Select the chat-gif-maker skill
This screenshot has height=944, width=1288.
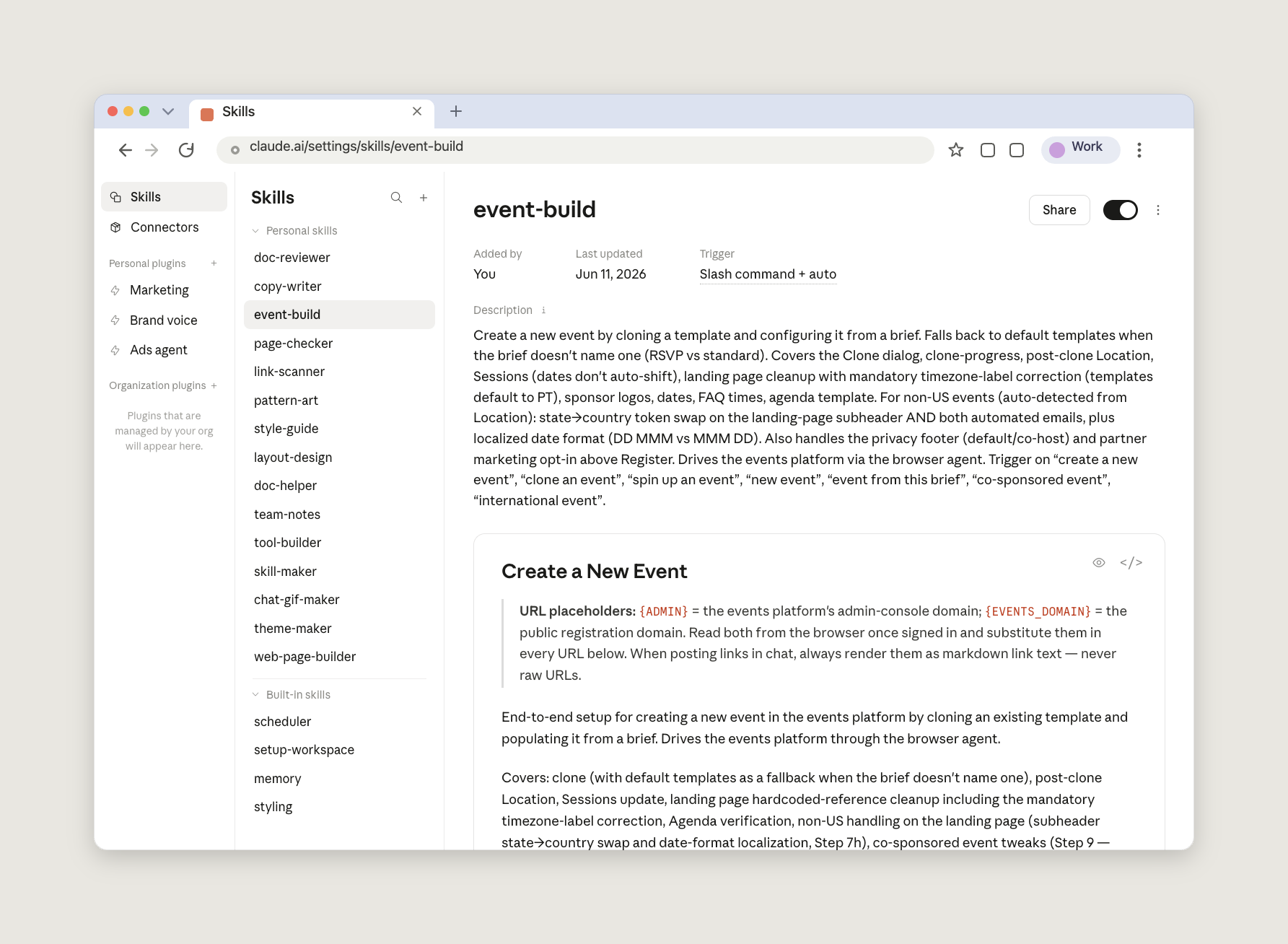(339, 600)
